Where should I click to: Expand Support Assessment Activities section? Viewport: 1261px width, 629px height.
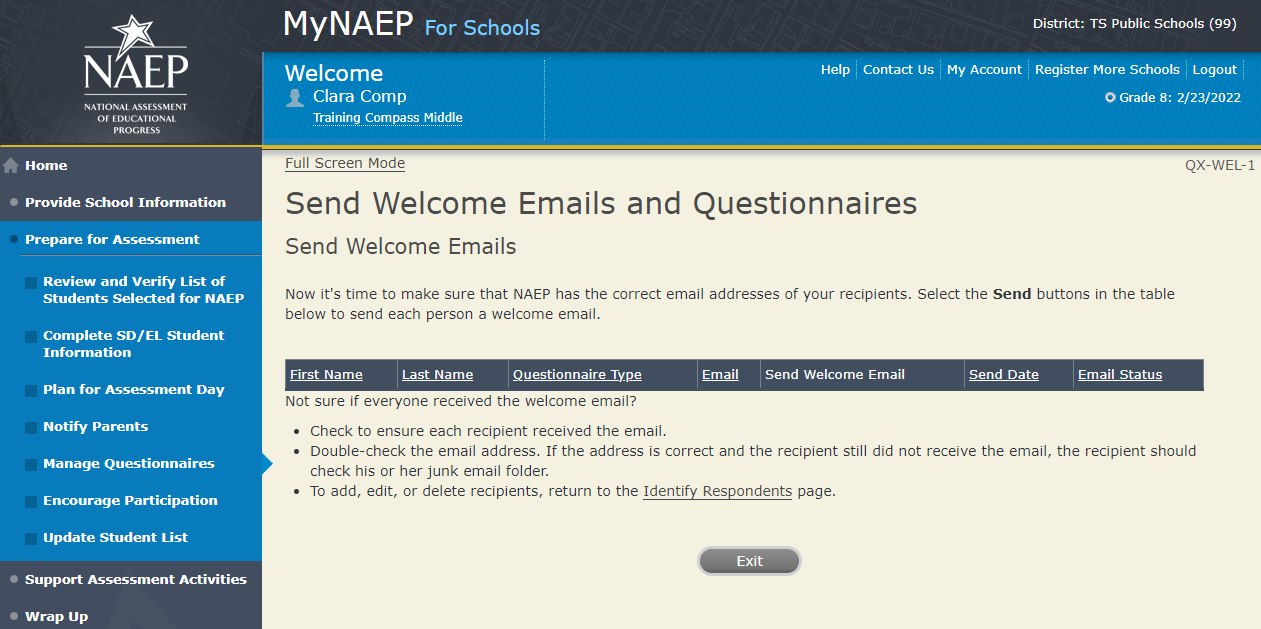tap(135, 579)
